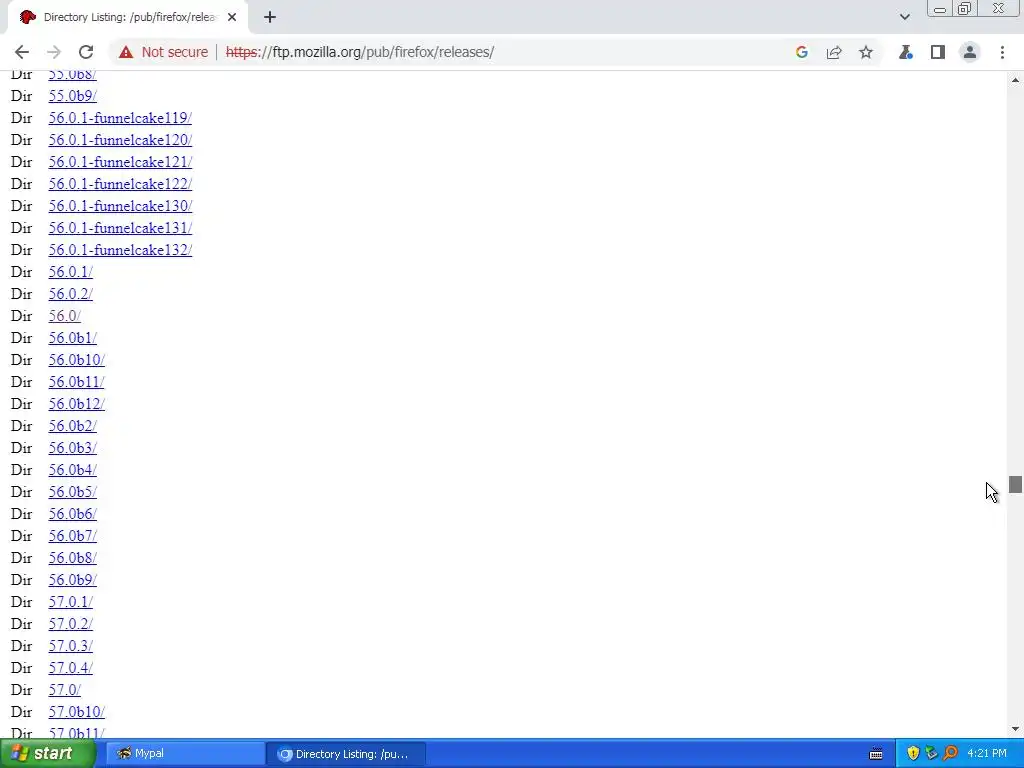
Task: Open the 56.0b11/ beta folder
Action: coord(76,382)
